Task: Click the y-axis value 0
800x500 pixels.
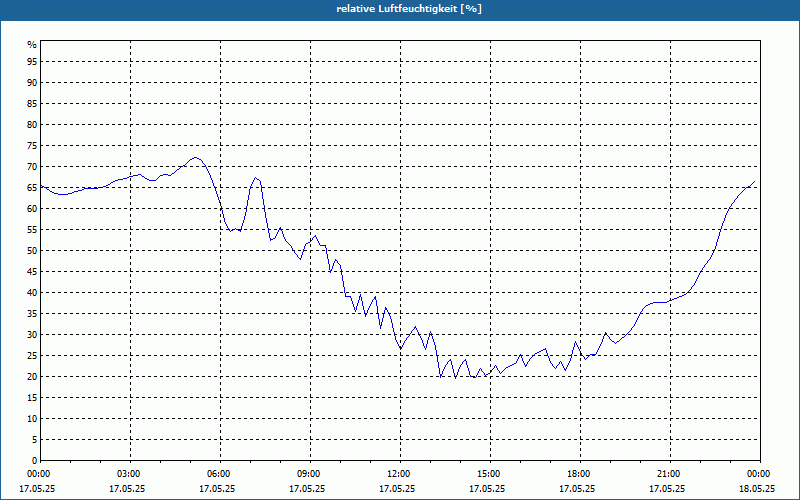Action: pyautogui.click(x=34, y=461)
